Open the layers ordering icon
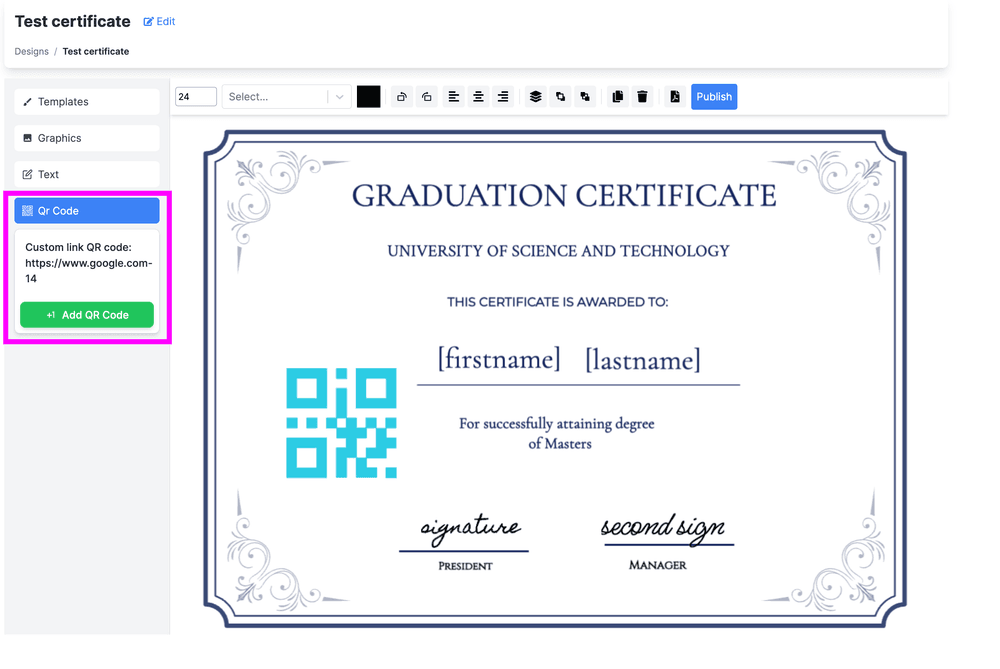Screen dimensions: 1000x669 pos(535,96)
